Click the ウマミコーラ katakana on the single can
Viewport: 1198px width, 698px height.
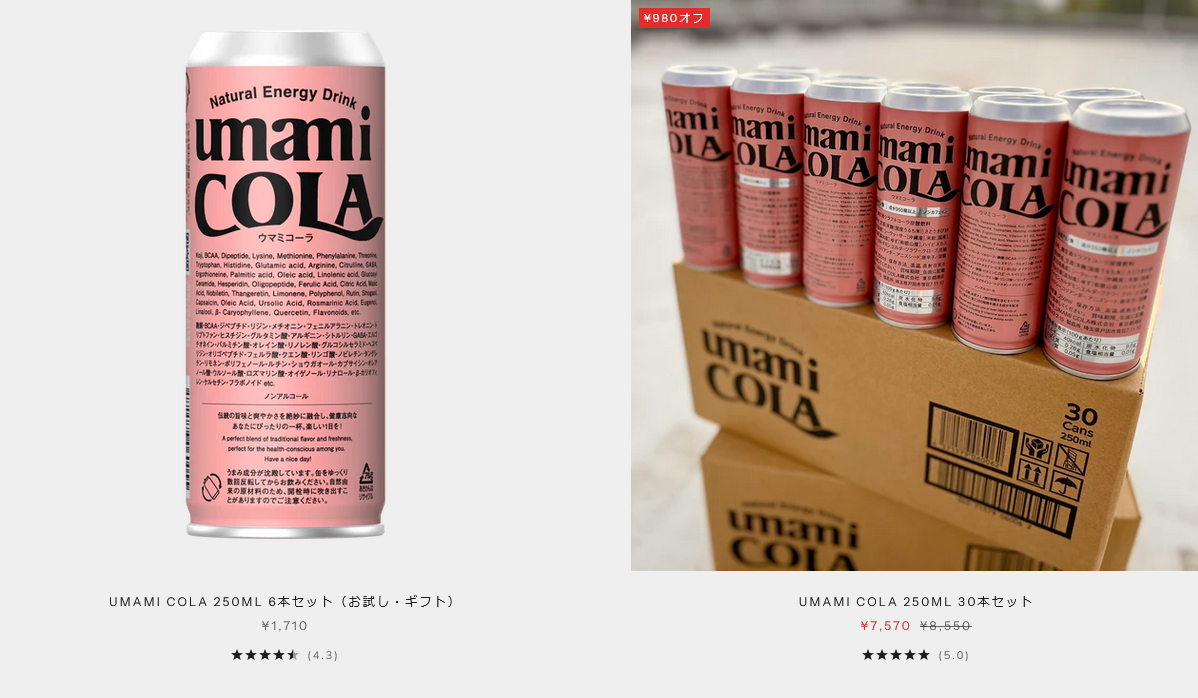point(285,238)
